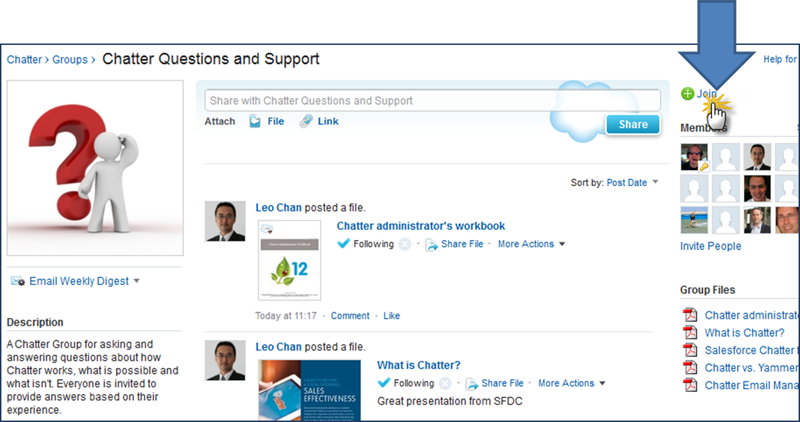Viewport: 800px width, 422px height.
Task: Click Share File icon under administrator's workbook
Action: [432, 244]
